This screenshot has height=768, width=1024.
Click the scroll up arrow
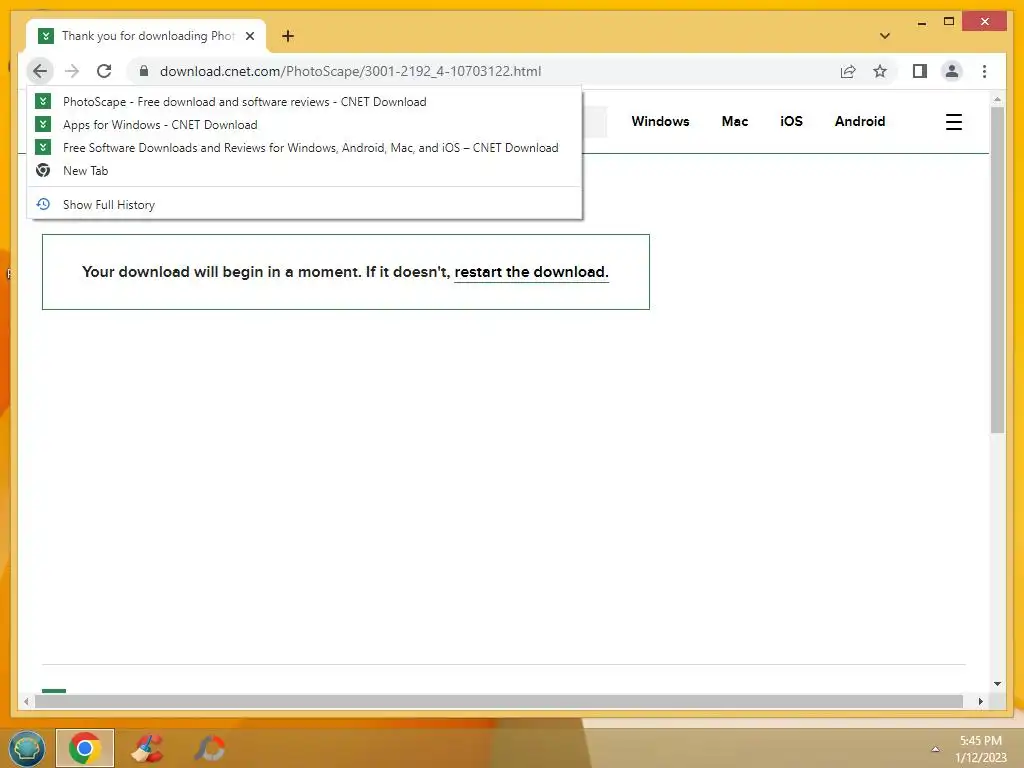point(997,99)
